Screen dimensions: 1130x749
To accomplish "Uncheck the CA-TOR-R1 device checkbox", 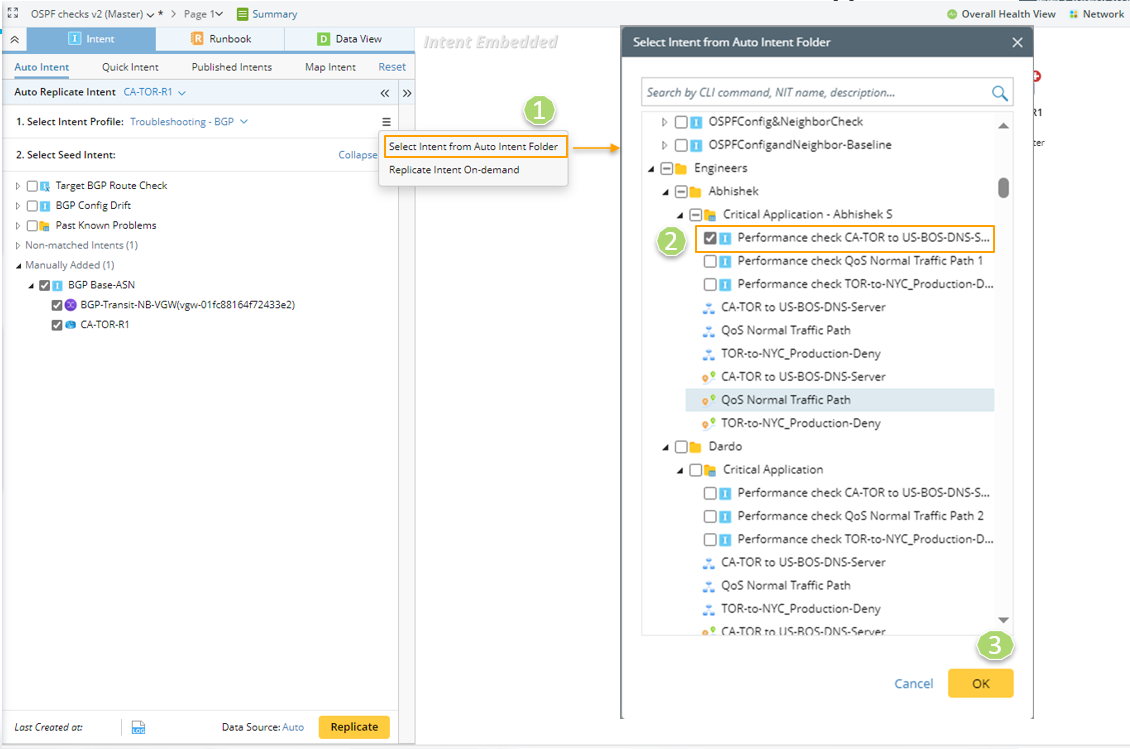I will point(57,325).
